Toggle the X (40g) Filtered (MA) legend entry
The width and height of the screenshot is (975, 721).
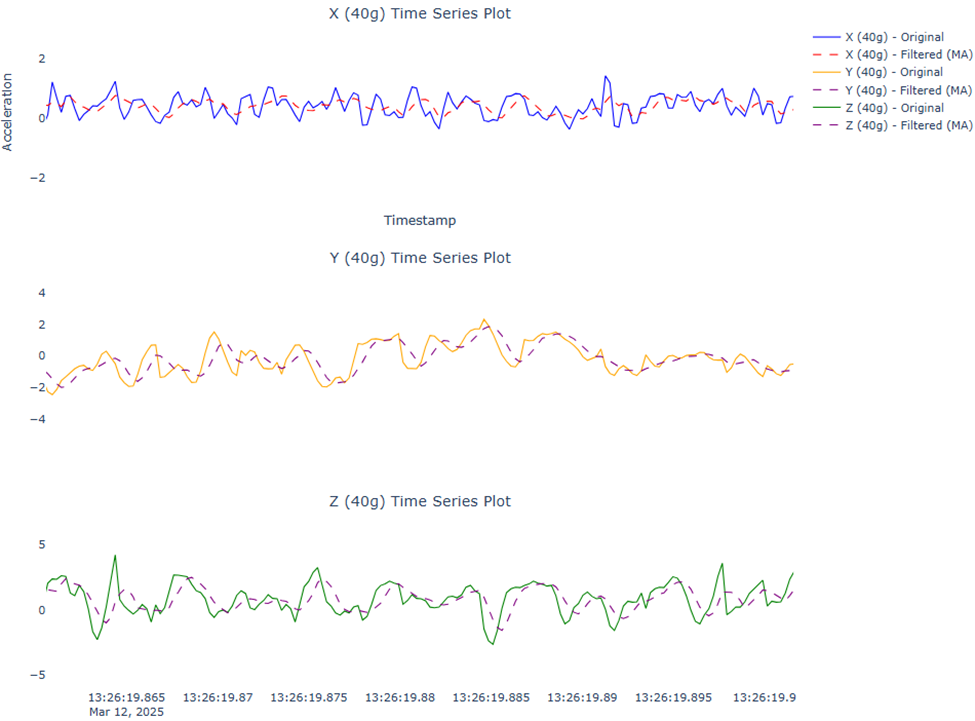click(x=905, y=54)
